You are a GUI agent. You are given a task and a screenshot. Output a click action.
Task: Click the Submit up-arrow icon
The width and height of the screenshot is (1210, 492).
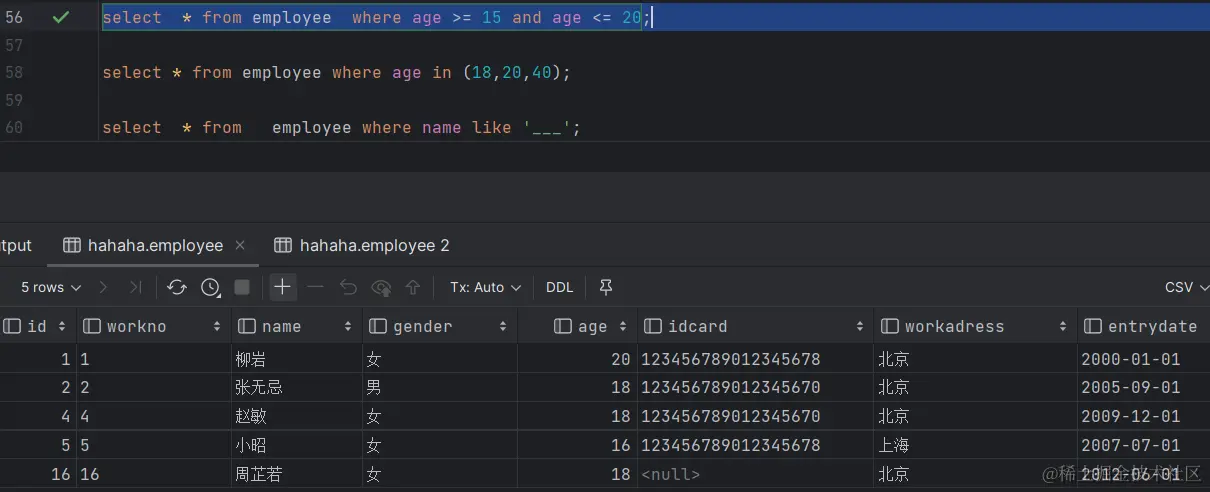413,287
